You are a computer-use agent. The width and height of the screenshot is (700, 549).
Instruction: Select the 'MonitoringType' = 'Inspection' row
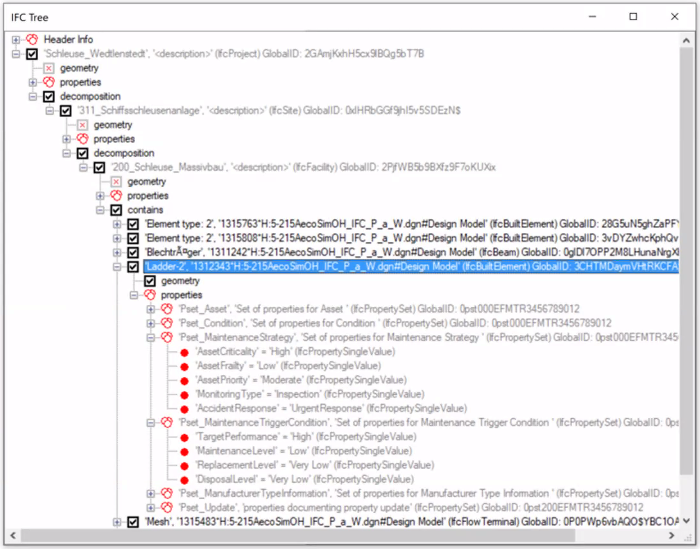310,394
